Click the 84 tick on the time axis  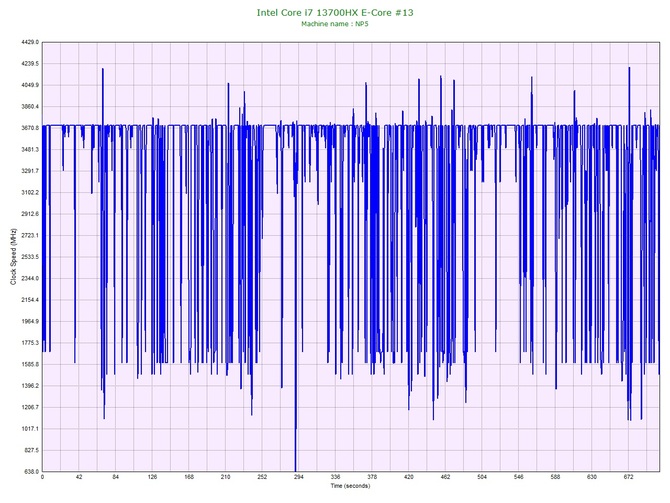(x=115, y=477)
